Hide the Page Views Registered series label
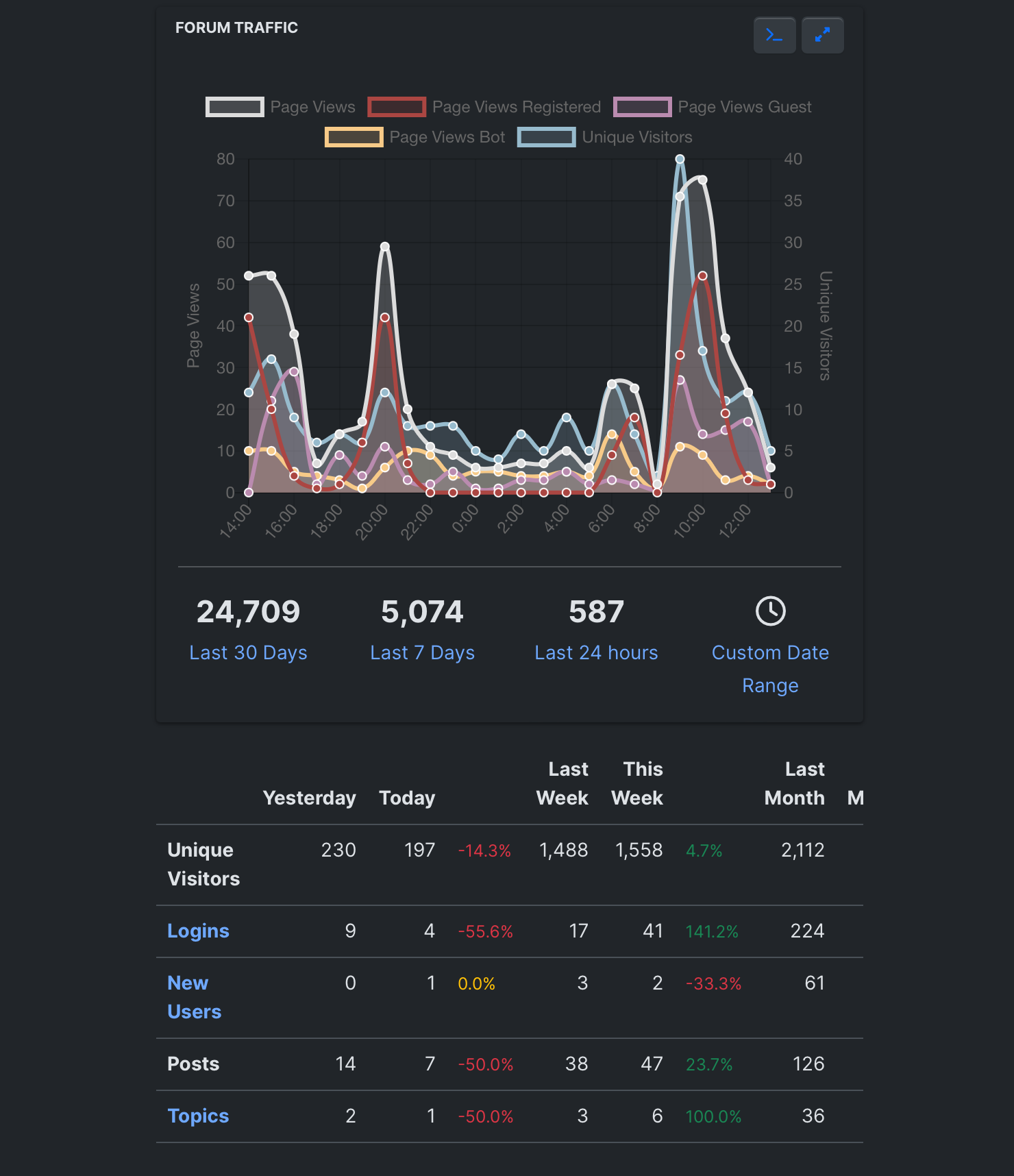 coord(516,107)
